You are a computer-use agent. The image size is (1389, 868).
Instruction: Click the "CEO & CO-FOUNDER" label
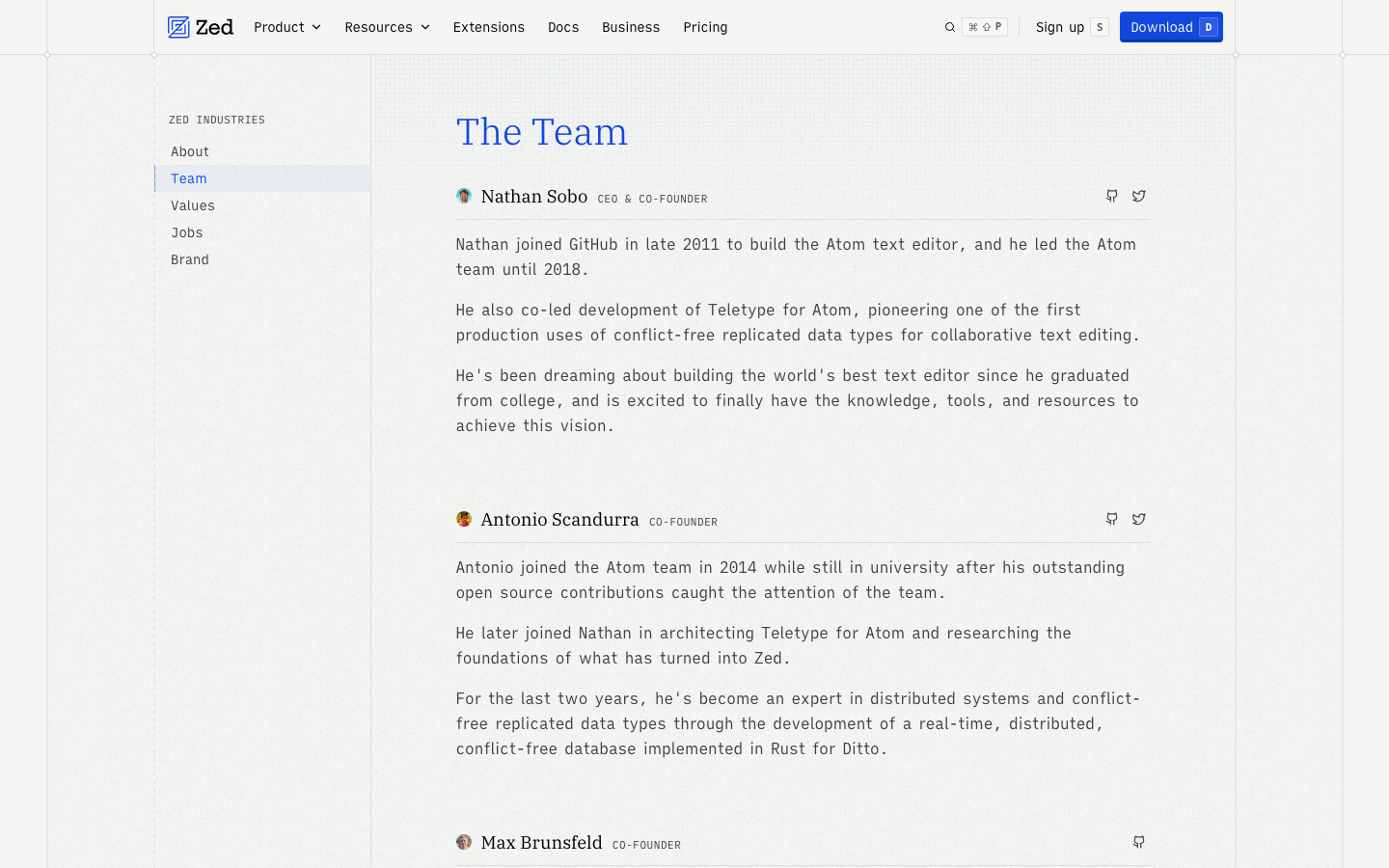tap(653, 199)
